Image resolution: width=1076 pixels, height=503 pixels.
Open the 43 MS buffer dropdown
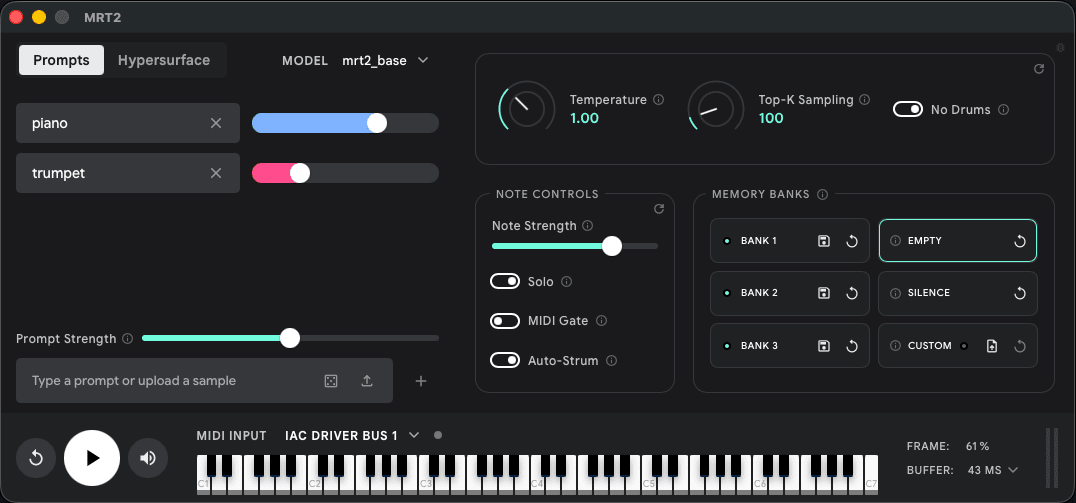coord(992,470)
